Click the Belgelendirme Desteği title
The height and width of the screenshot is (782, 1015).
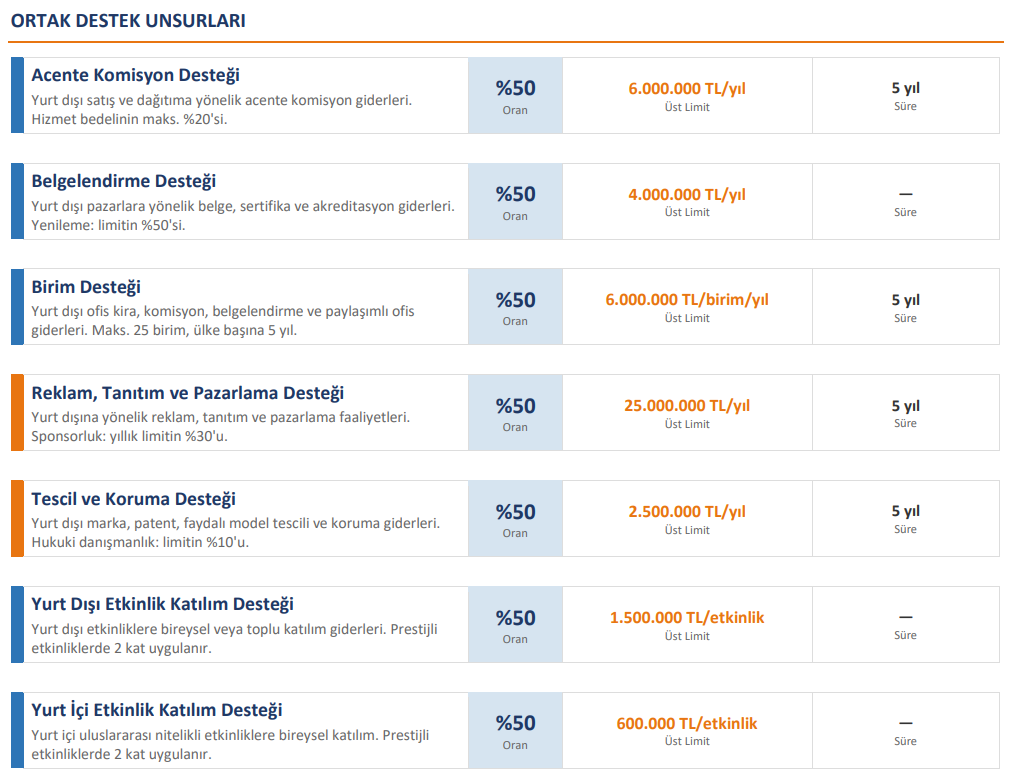click(x=123, y=181)
